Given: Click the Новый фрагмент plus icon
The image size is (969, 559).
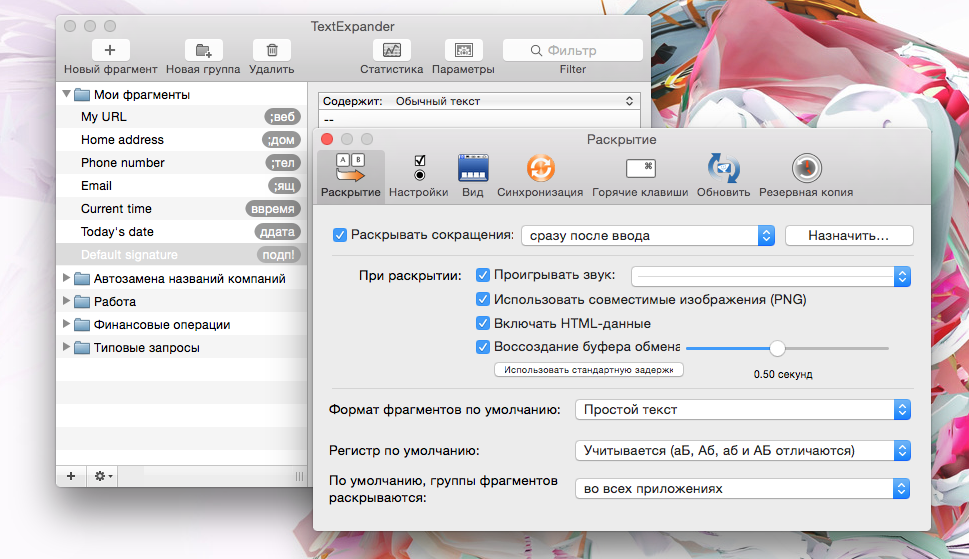Looking at the screenshot, I should [110, 50].
